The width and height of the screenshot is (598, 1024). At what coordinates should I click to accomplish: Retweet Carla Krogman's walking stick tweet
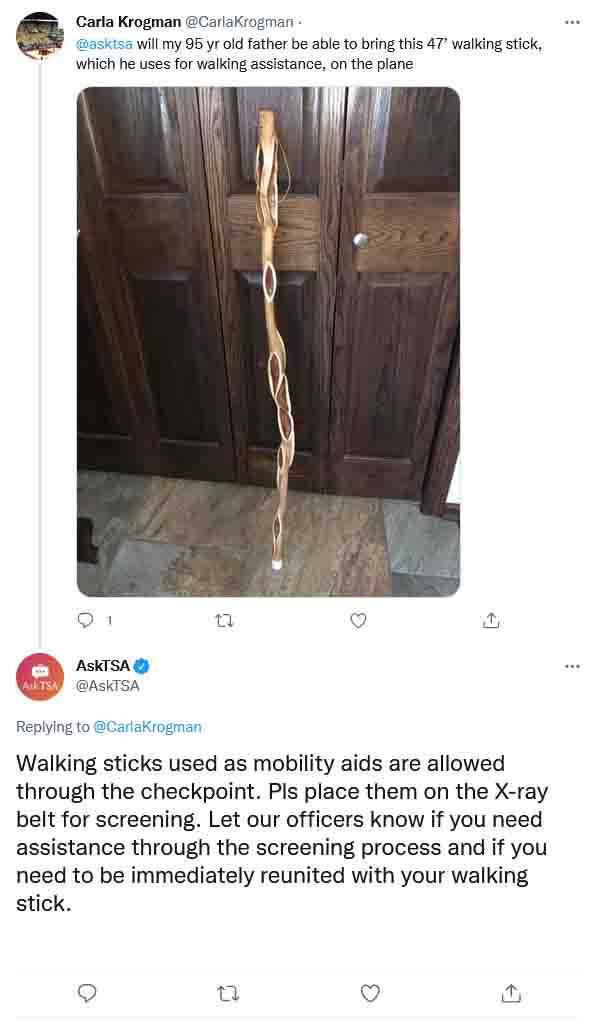225,620
